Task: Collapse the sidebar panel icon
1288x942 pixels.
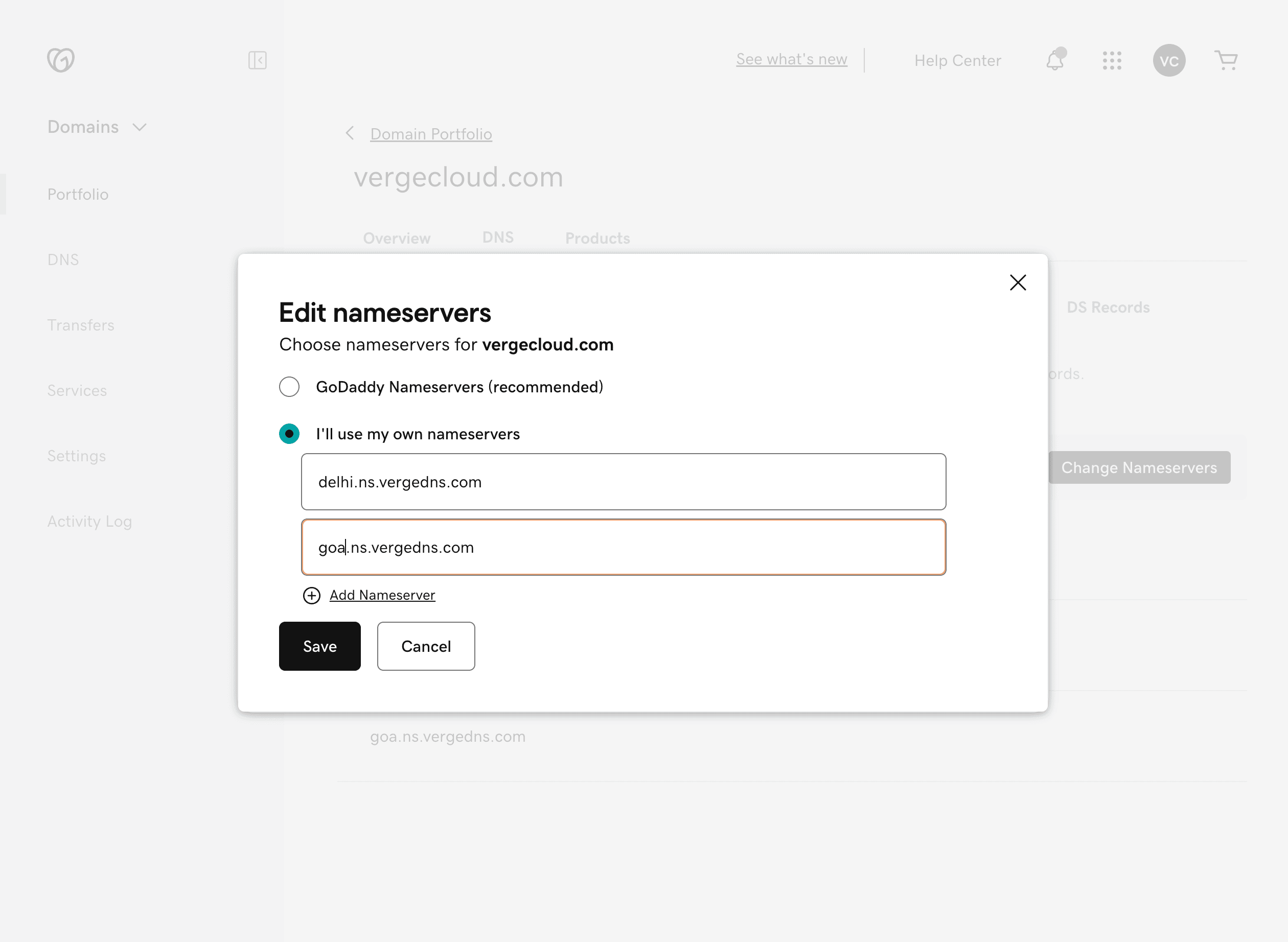Action: [257, 60]
